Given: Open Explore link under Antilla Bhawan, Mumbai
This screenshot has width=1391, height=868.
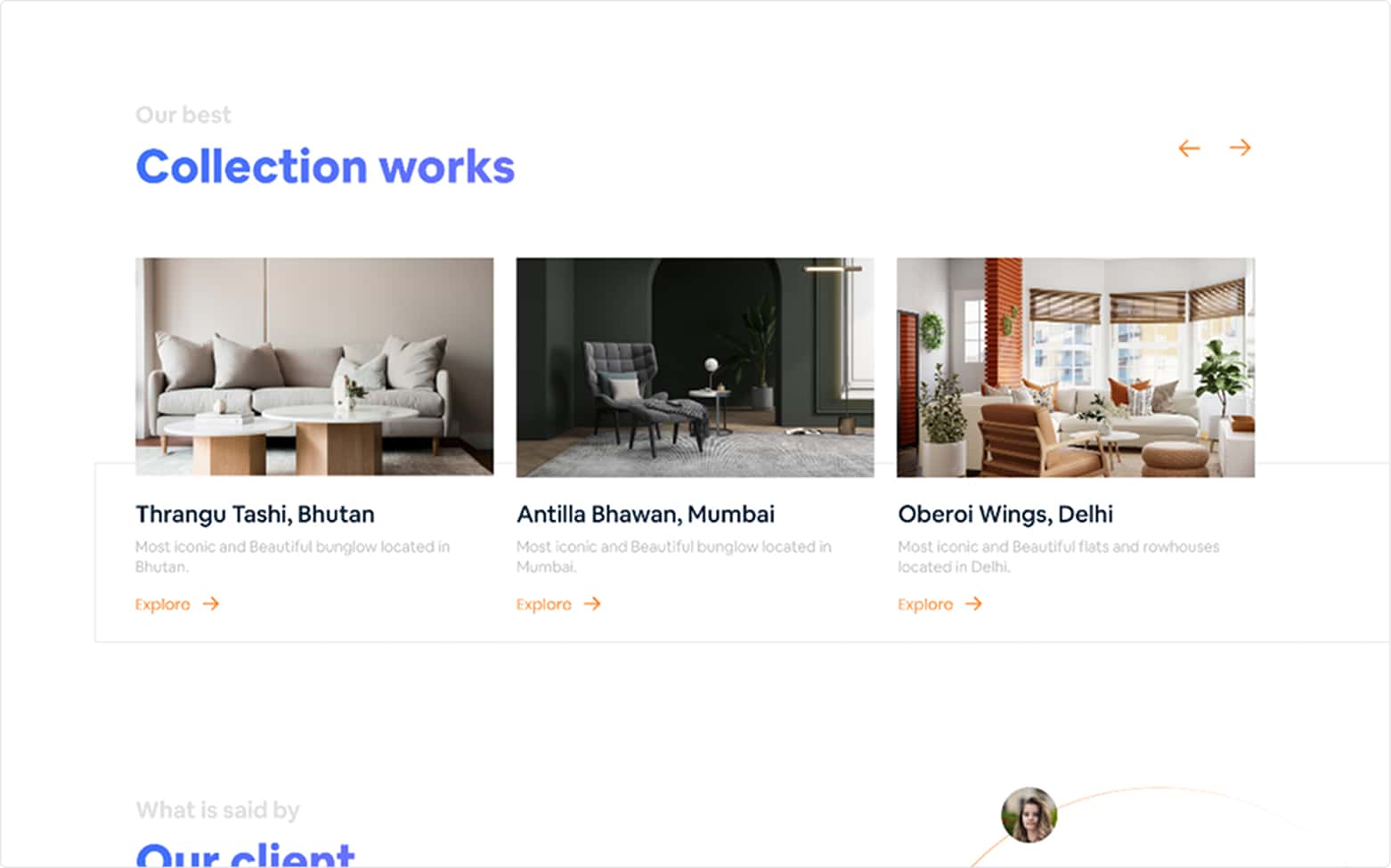Looking at the screenshot, I should point(544,604).
